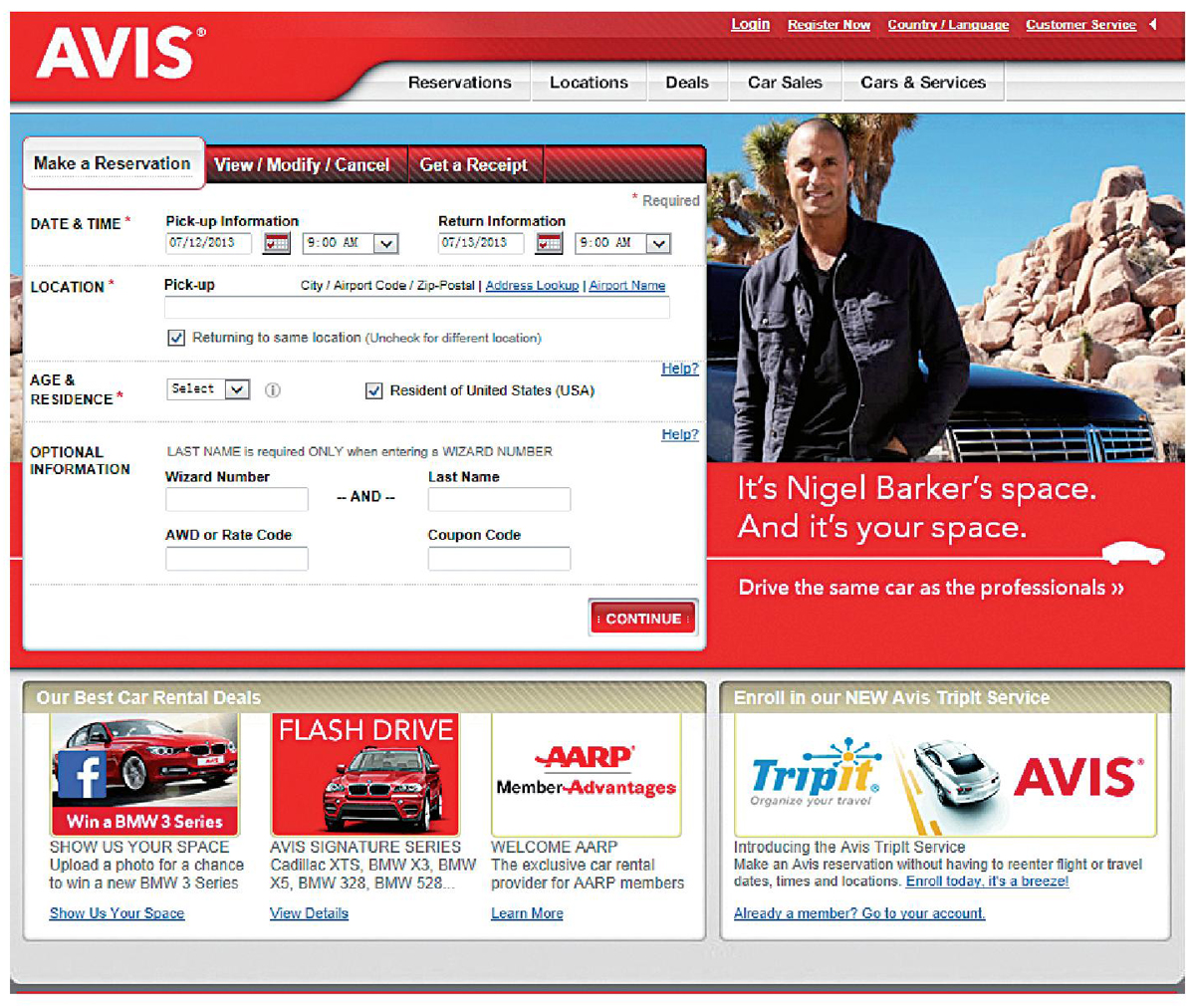The image size is (1195, 1008).
Task: Open the Flash Drive deal thumbnail
Action: pos(365,775)
